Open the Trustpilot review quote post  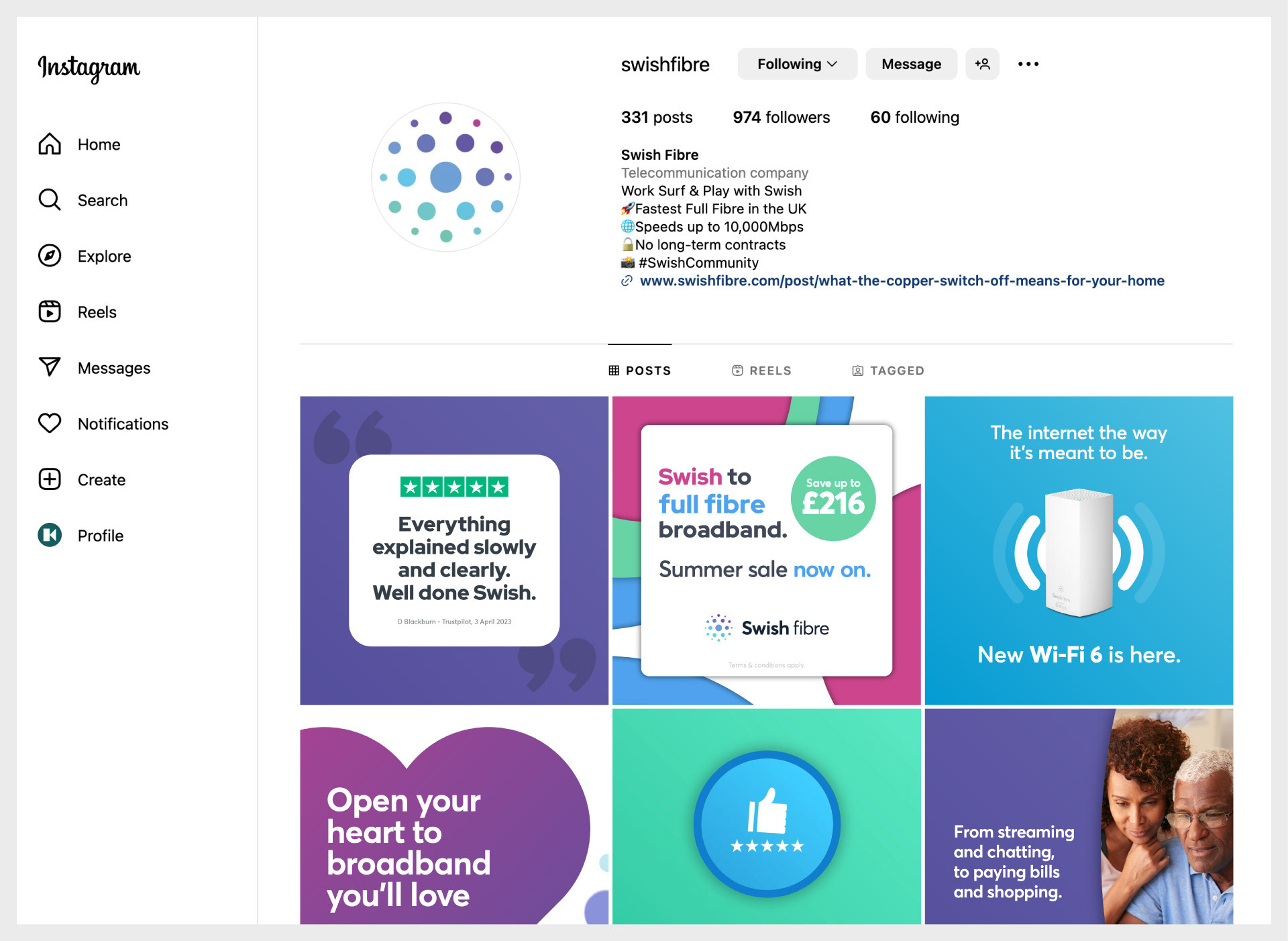(x=454, y=550)
